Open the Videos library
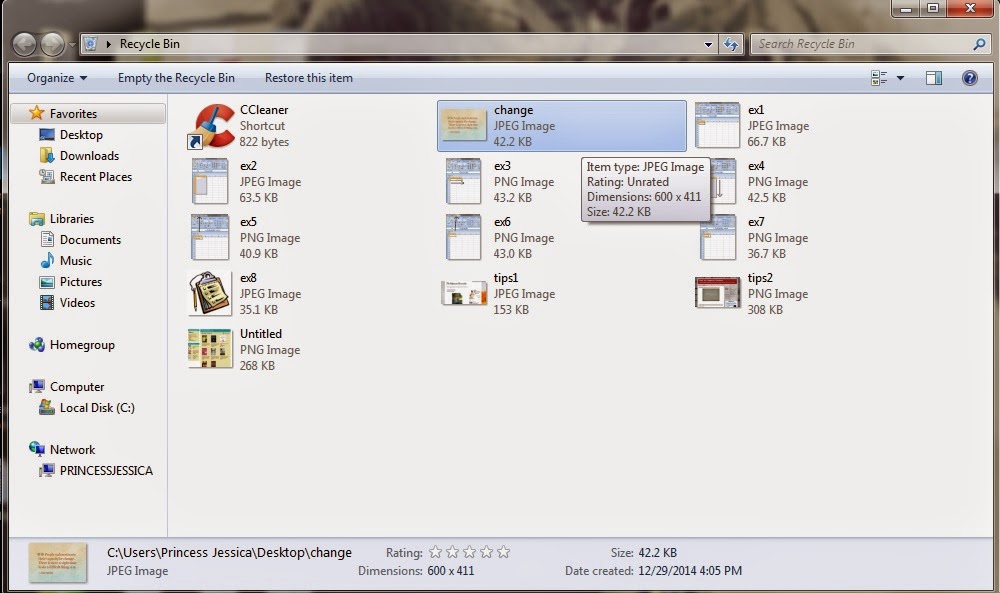Viewport: 1000px width, 593px height. [x=77, y=303]
